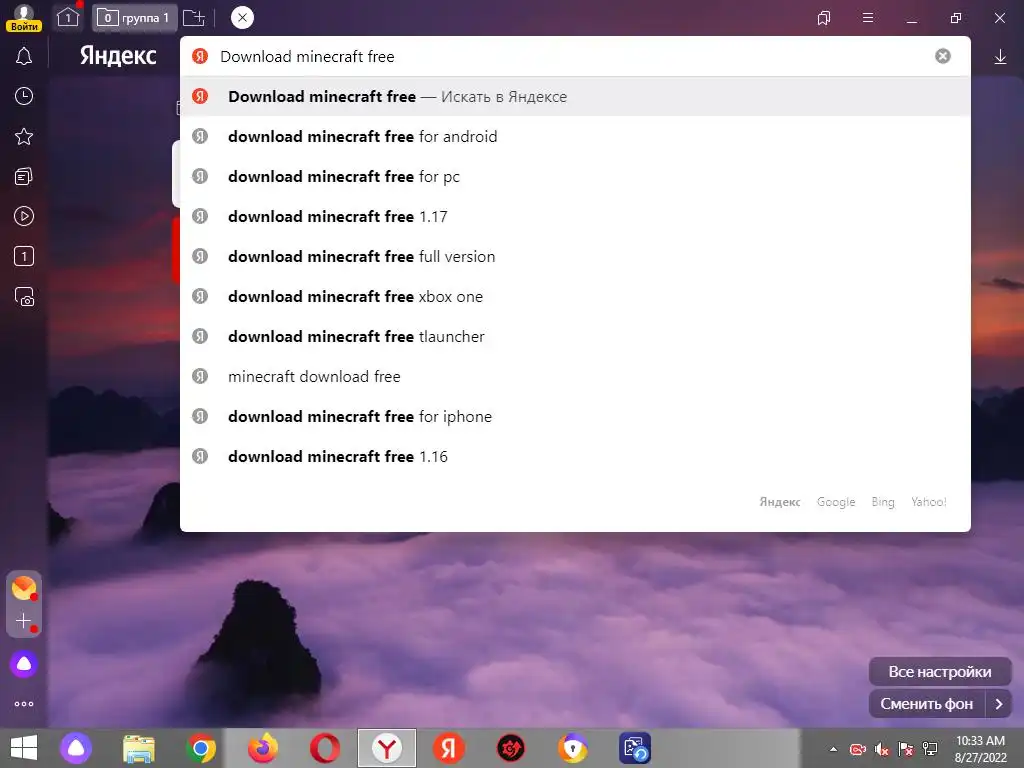Choose suggestion 'for android'
The image size is (1024, 768).
click(575, 136)
